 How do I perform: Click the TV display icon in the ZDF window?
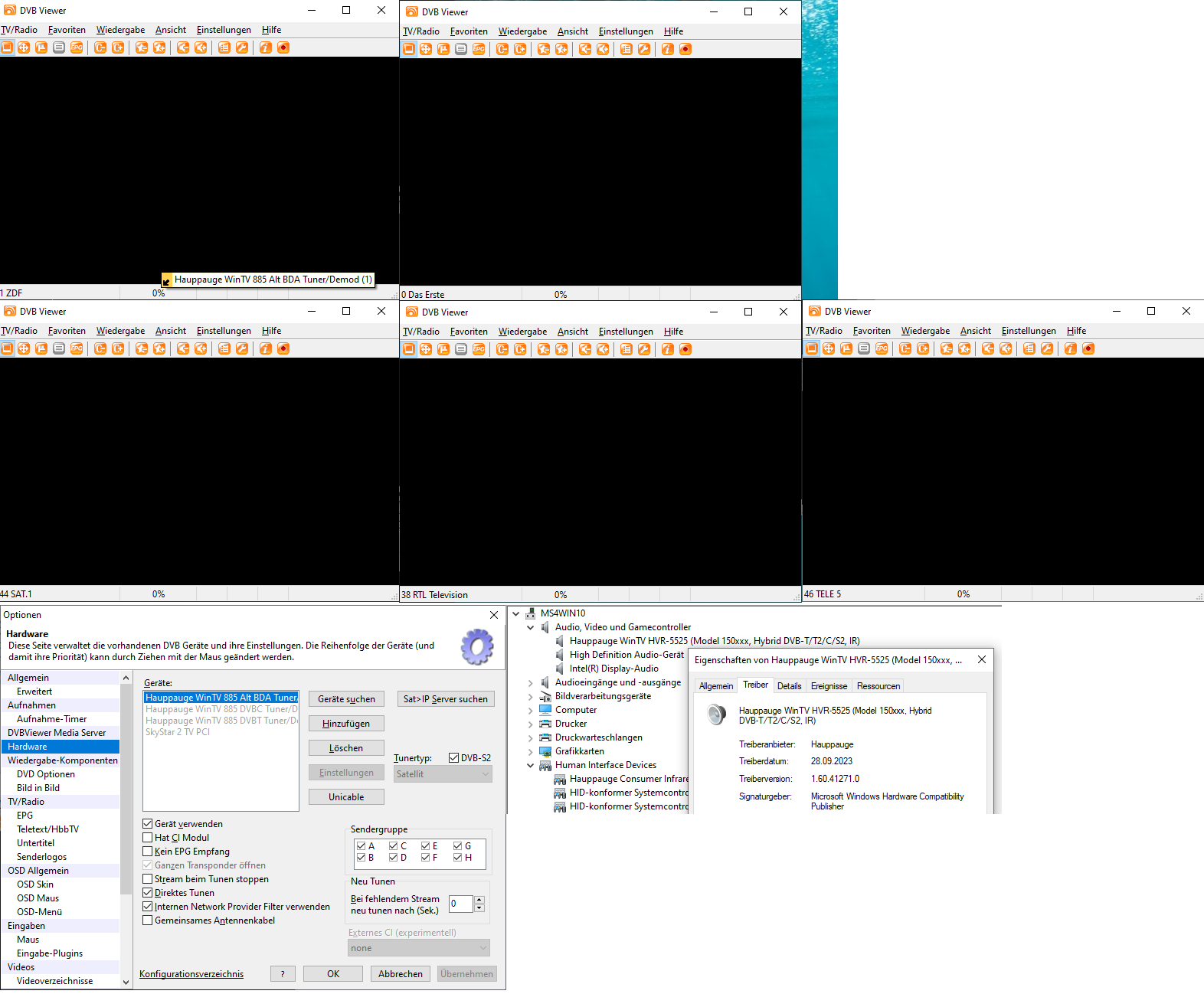pyautogui.click(x=7, y=47)
